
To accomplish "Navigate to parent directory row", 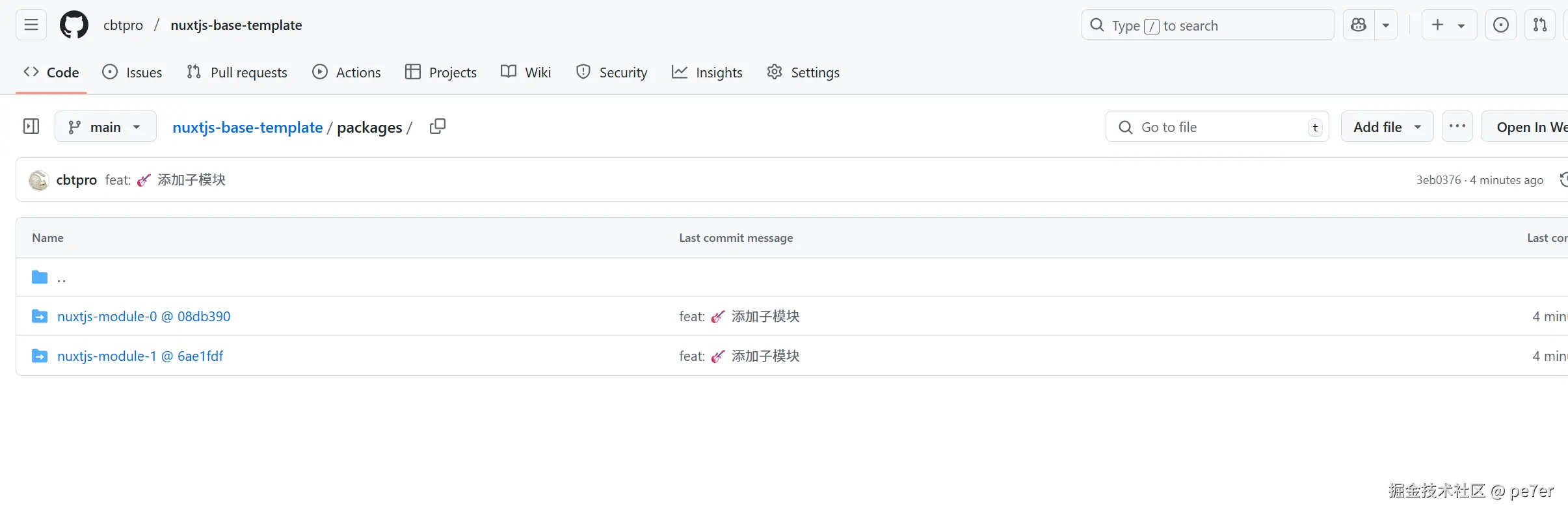I will [61, 278].
